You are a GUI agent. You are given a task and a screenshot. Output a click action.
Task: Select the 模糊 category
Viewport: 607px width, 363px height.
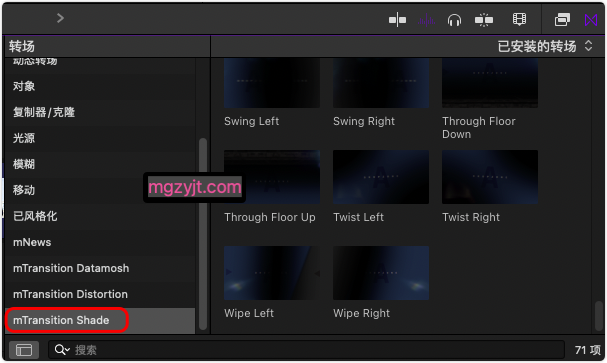click(x=100, y=164)
